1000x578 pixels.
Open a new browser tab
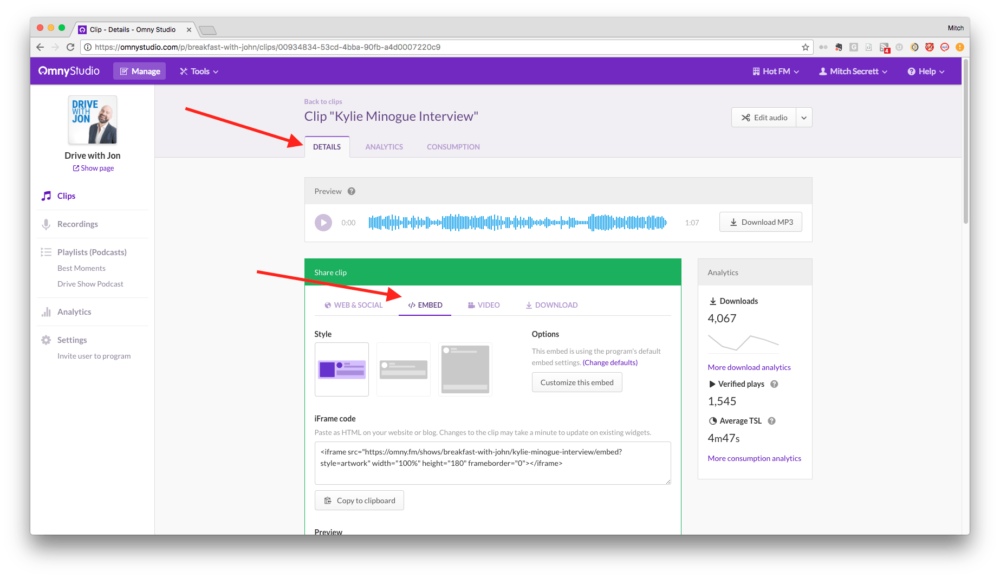coord(207,30)
